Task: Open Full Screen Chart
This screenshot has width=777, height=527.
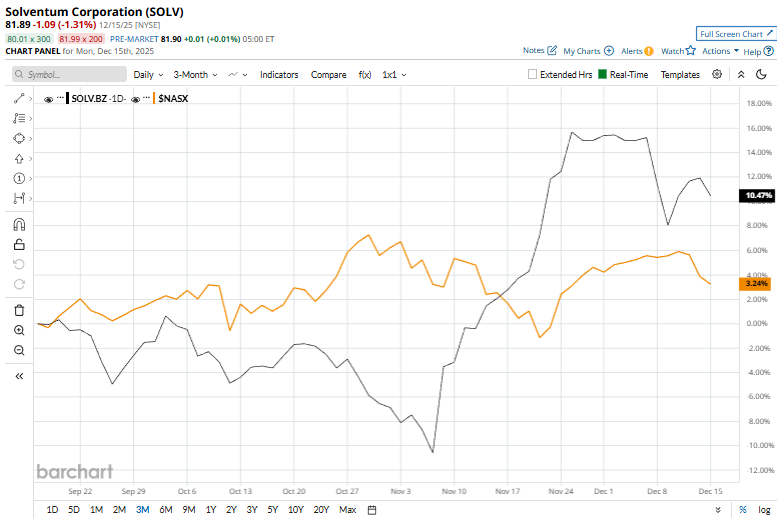Action: click(735, 34)
